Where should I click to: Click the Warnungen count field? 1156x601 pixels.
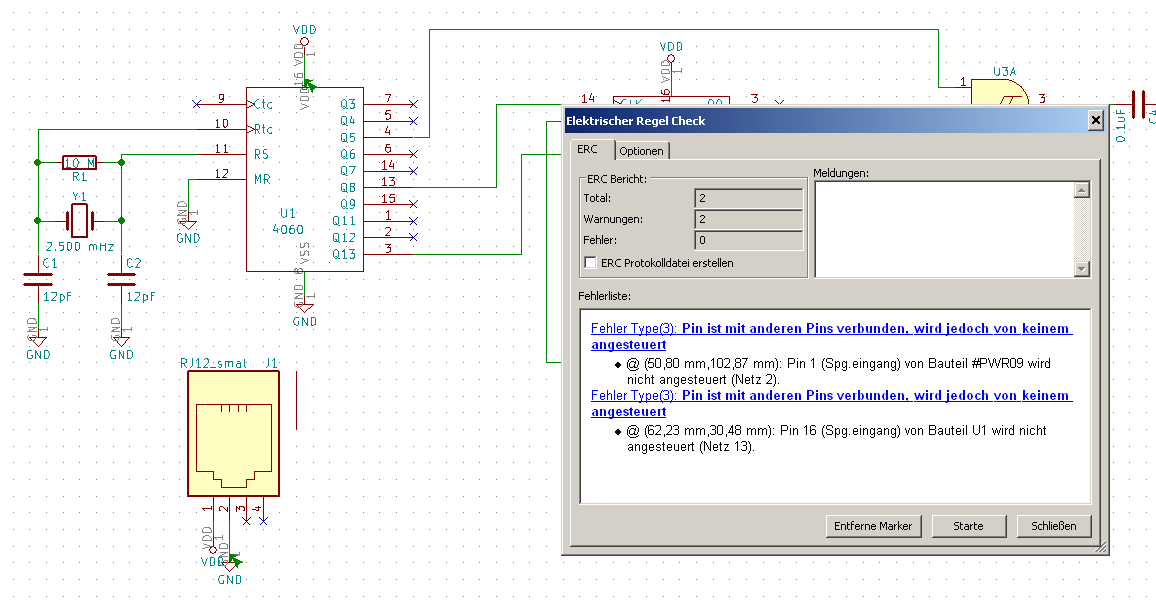pos(748,219)
